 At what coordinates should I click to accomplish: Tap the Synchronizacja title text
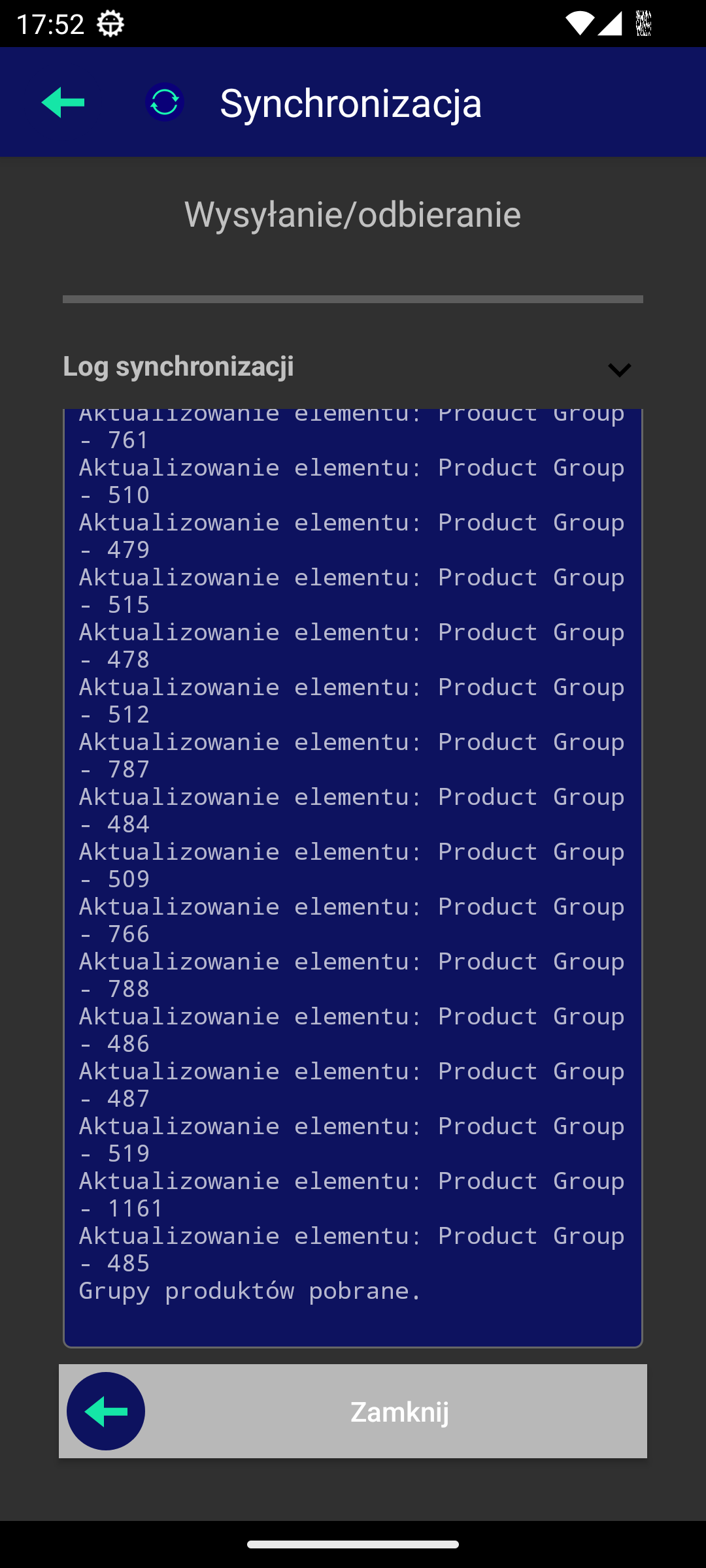pos(351,103)
